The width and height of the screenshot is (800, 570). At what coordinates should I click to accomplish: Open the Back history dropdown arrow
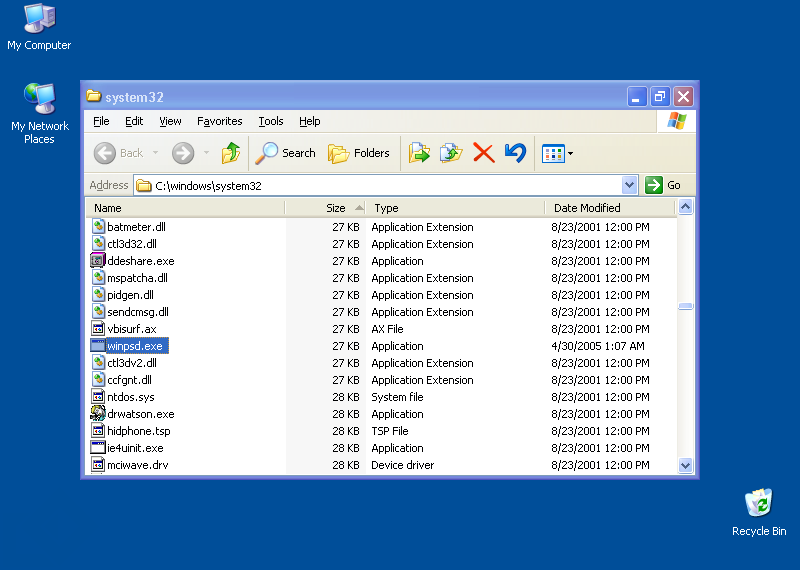pos(155,153)
